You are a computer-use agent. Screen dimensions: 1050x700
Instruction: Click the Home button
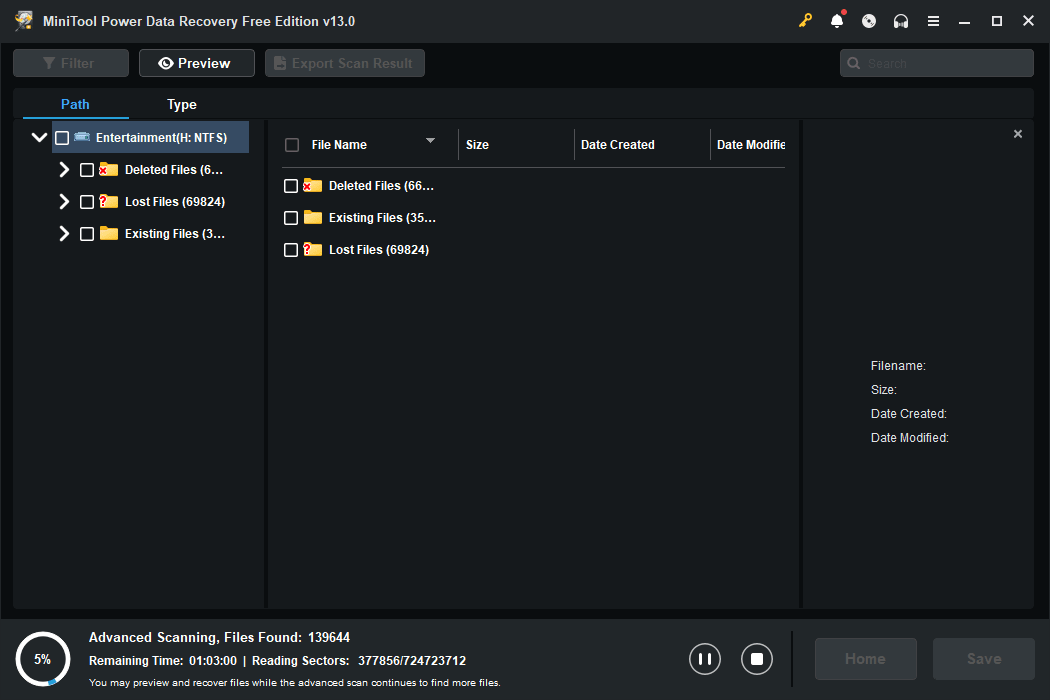tap(865, 659)
